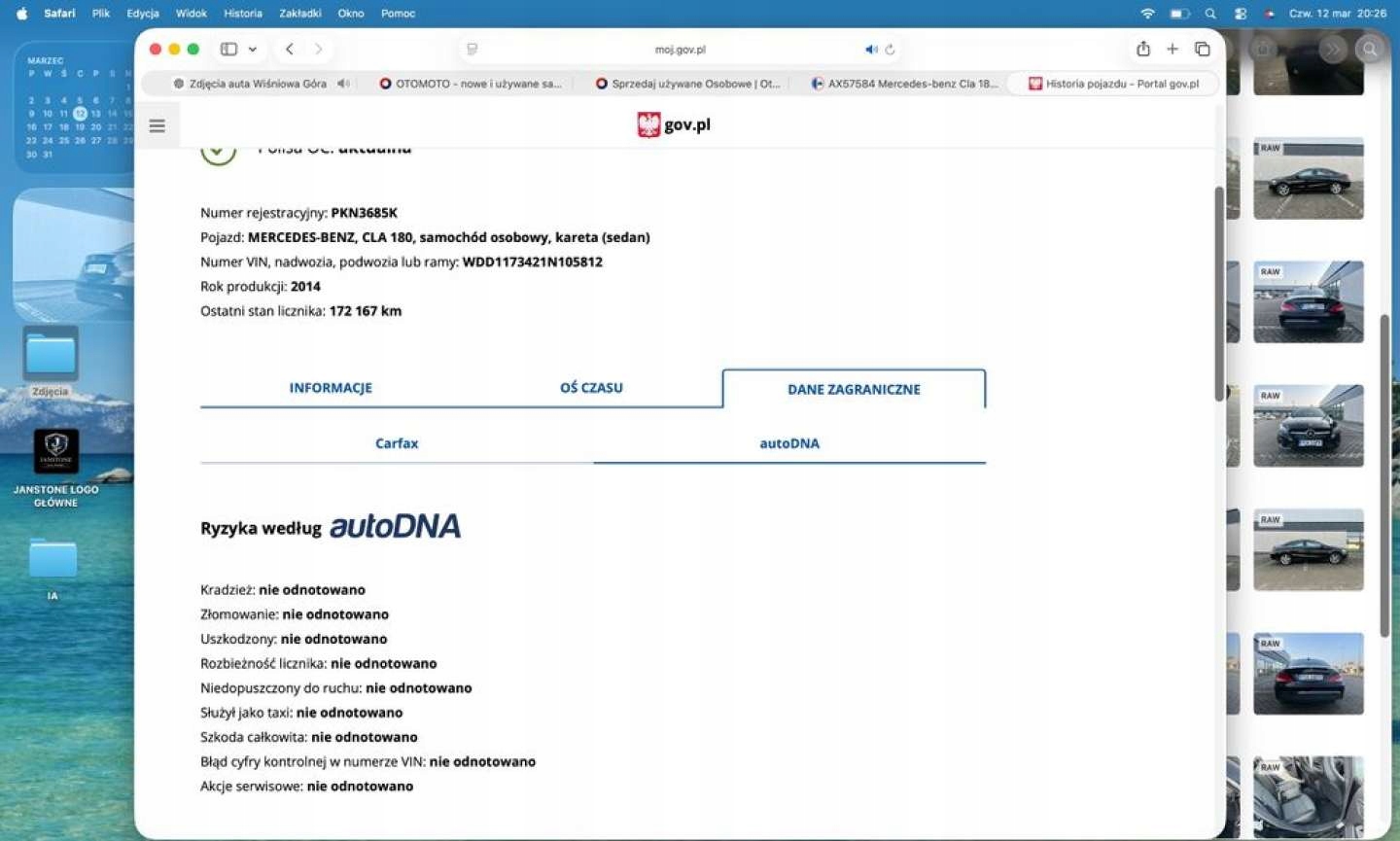This screenshot has height=841, width=1400.
Task: Click the Safari page vertical scrollbar
Action: tap(1219, 294)
